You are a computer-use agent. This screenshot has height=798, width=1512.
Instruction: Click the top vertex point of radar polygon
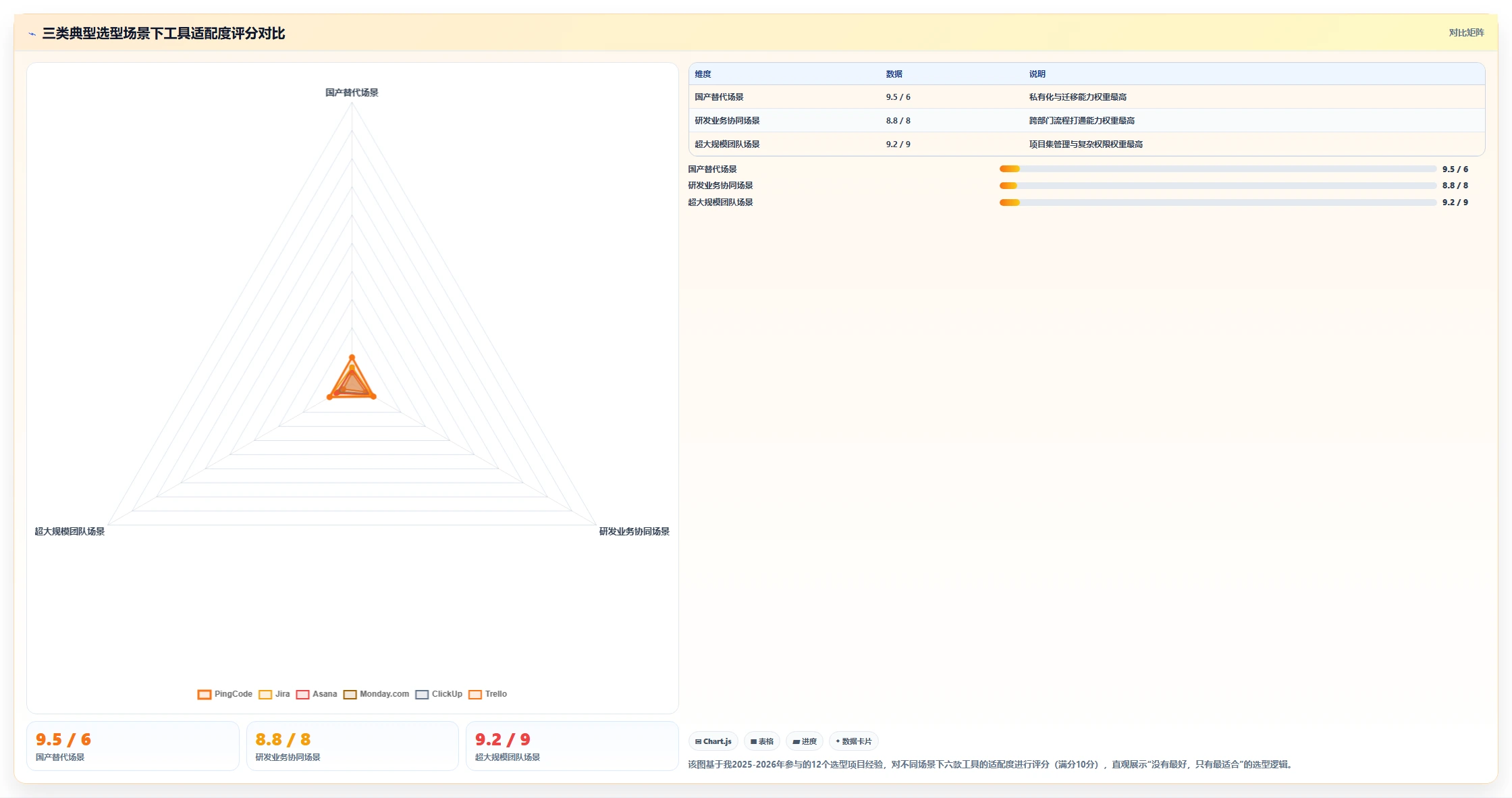[x=352, y=357]
